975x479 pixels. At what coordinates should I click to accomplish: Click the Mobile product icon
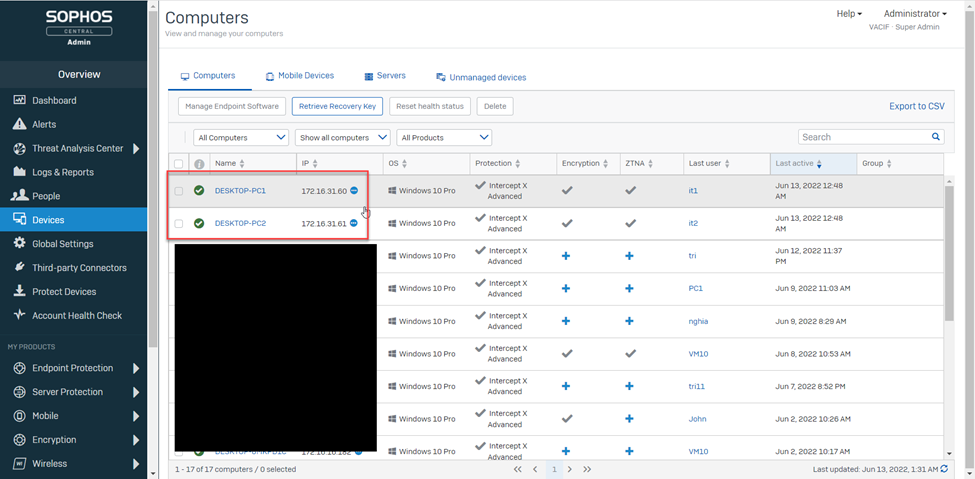[x=19, y=416]
